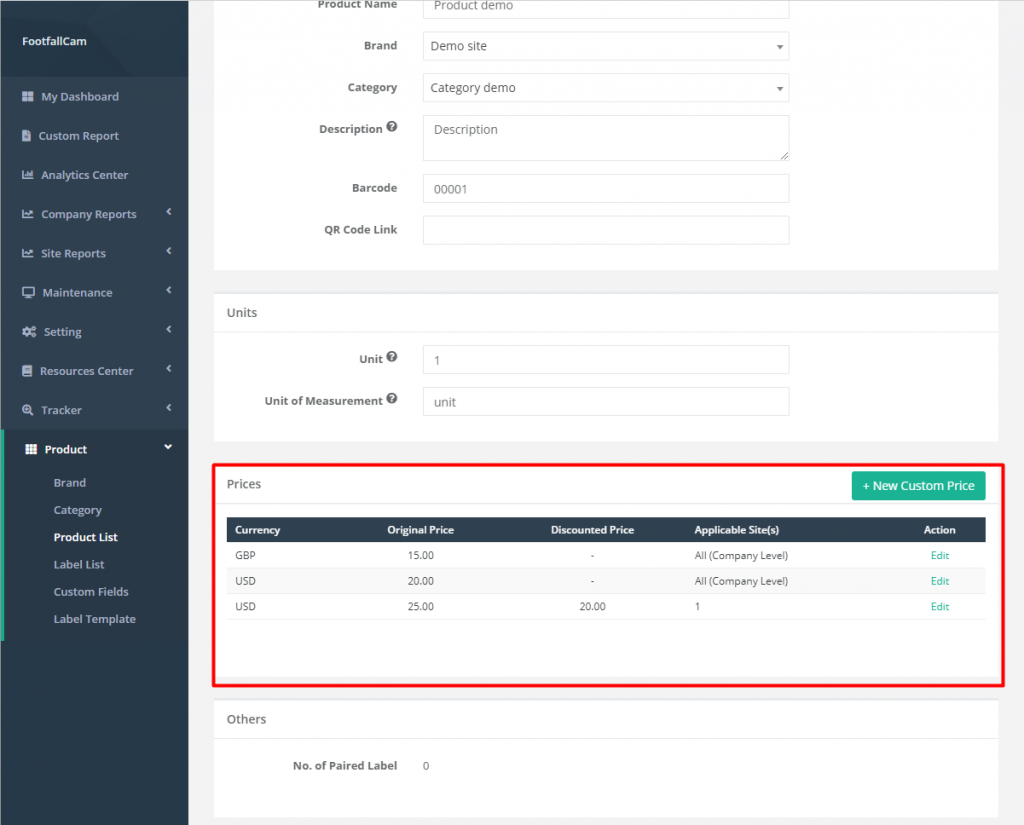Click the Barcode input field
The height and width of the screenshot is (825, 1024).
pyautogui.click(x=605, y=189)
